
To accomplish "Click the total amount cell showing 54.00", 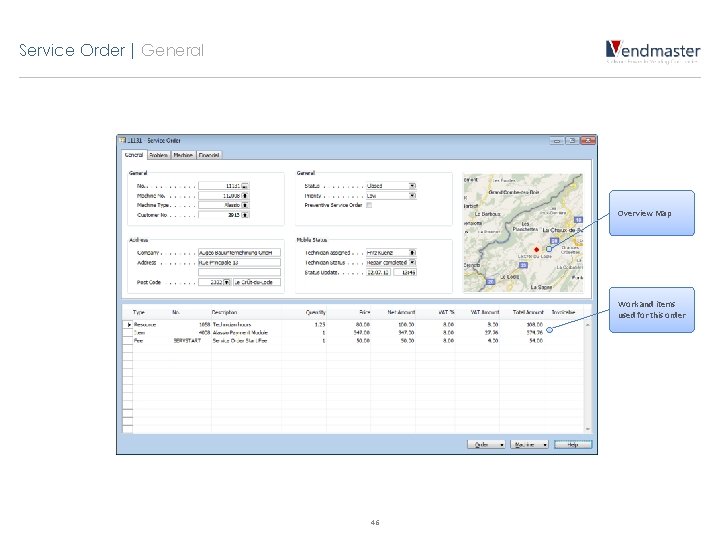I will coord(522,341).
